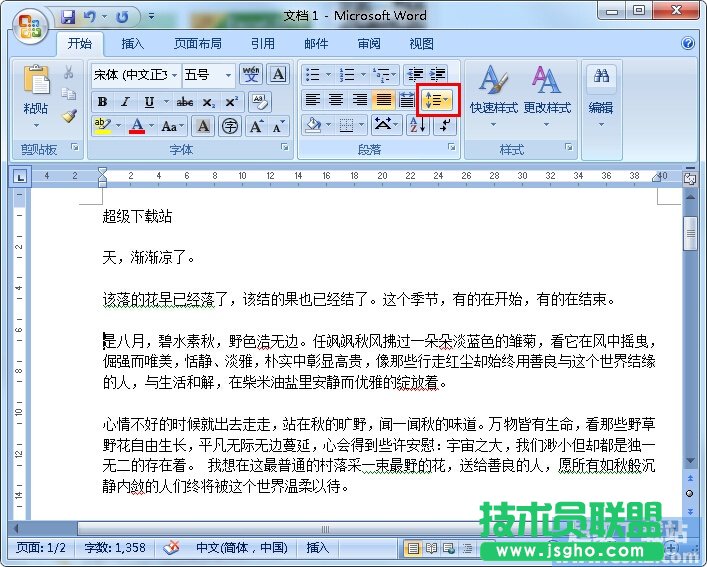Toggle Italic formatting
This screenshot has width=707, height=567.
point(125,102)
